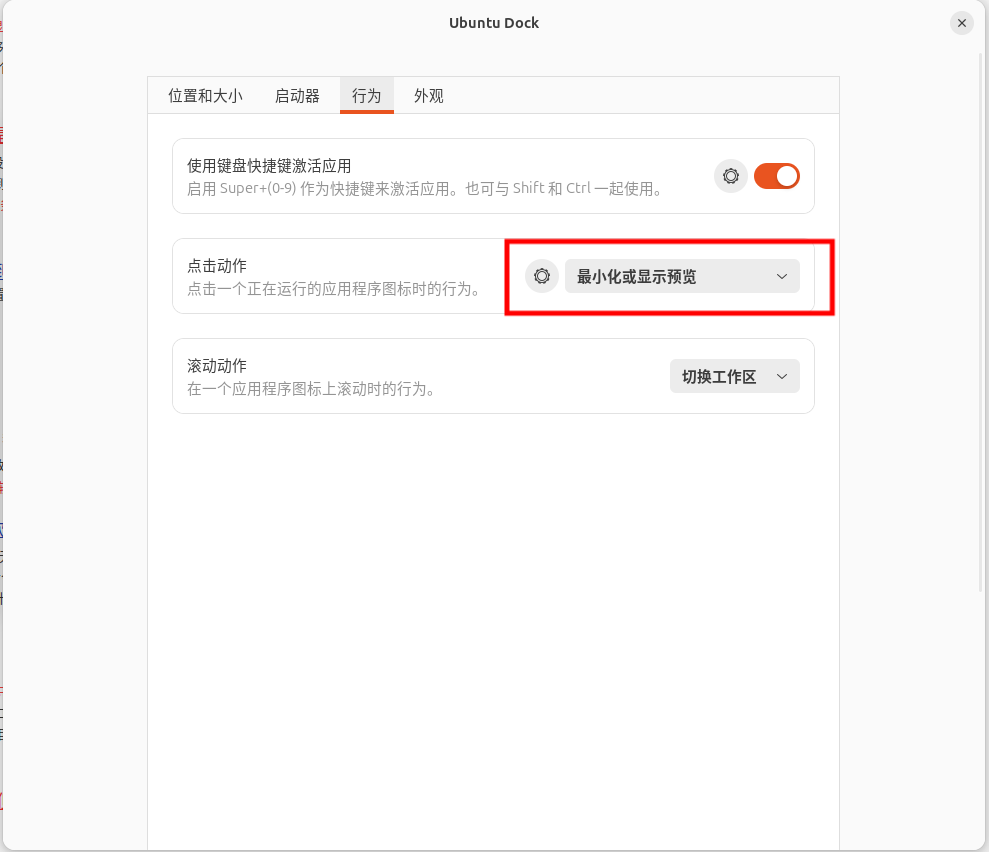Click the 使用键盘快捷键激活应用 row title
989x852 pixels.
[269, 166]
